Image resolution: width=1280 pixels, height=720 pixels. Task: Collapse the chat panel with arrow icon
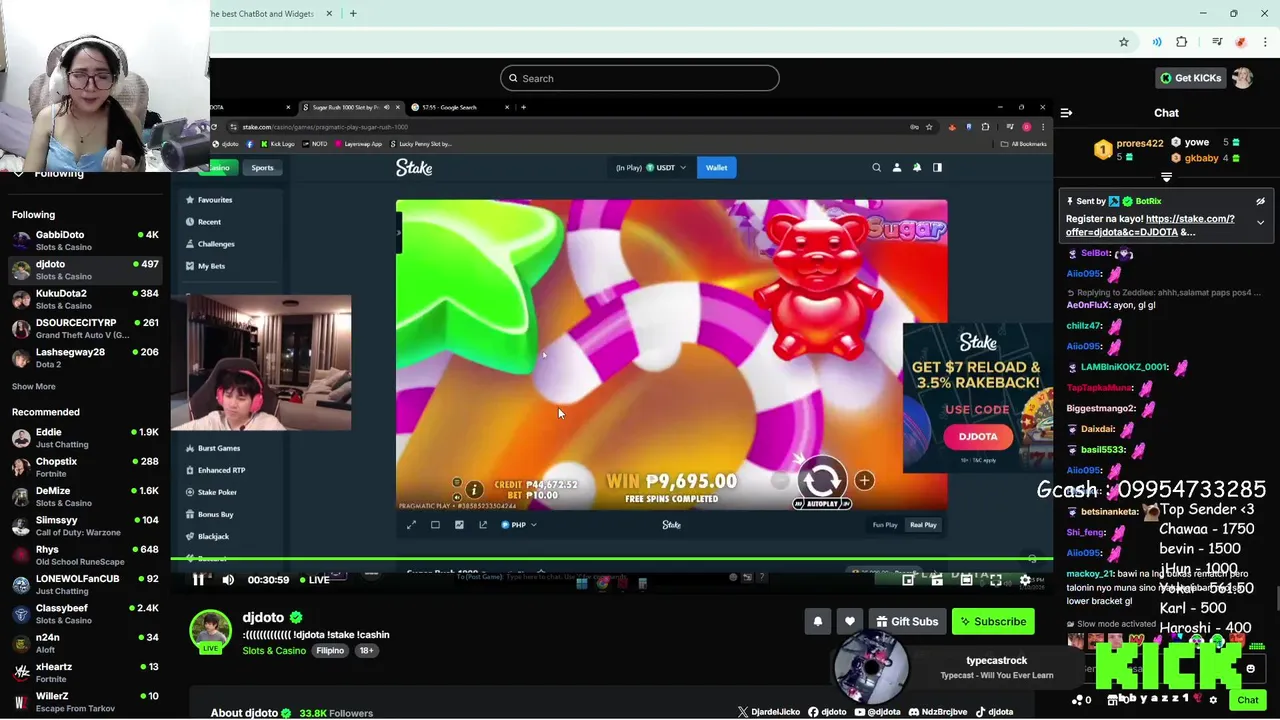click(x=1066, y=113)
